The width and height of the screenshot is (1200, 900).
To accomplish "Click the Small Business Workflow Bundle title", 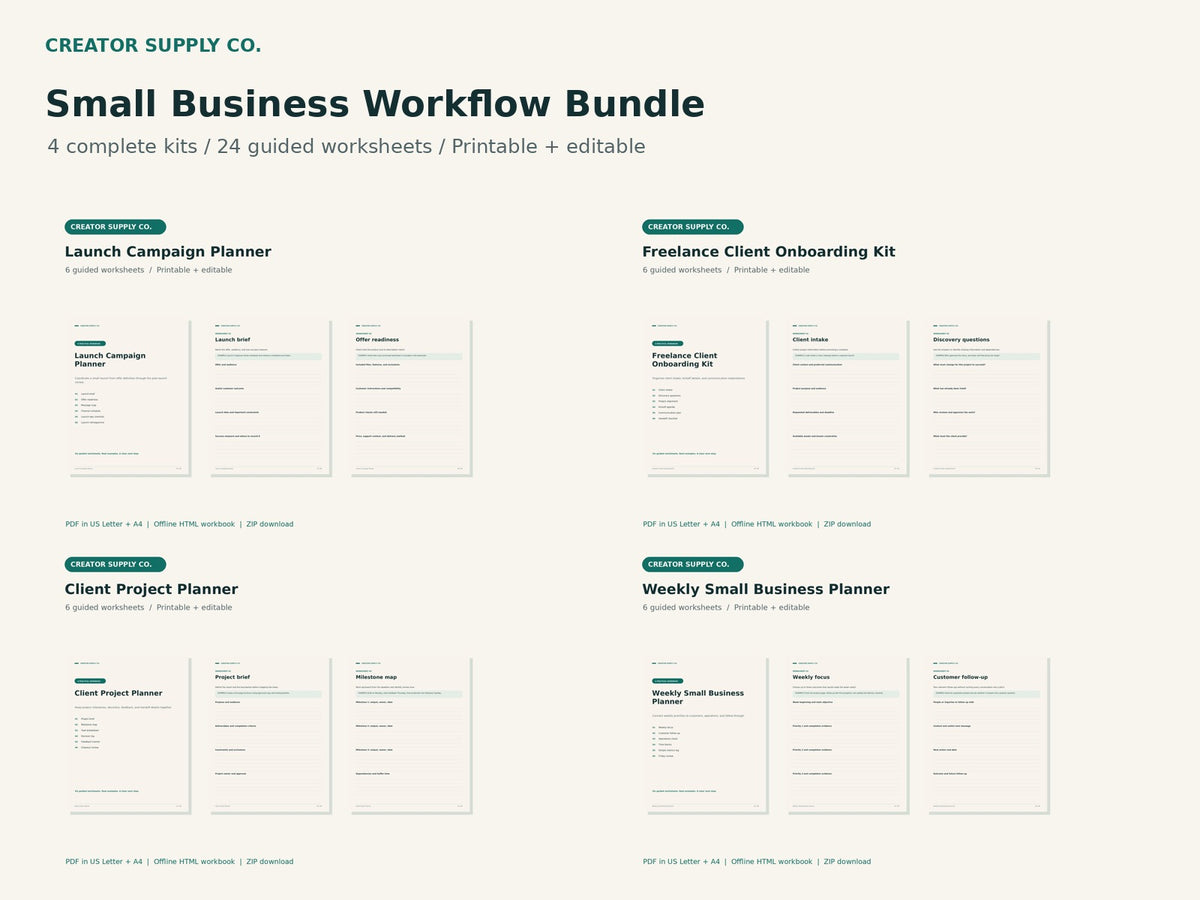I will (x=375, y=104).
